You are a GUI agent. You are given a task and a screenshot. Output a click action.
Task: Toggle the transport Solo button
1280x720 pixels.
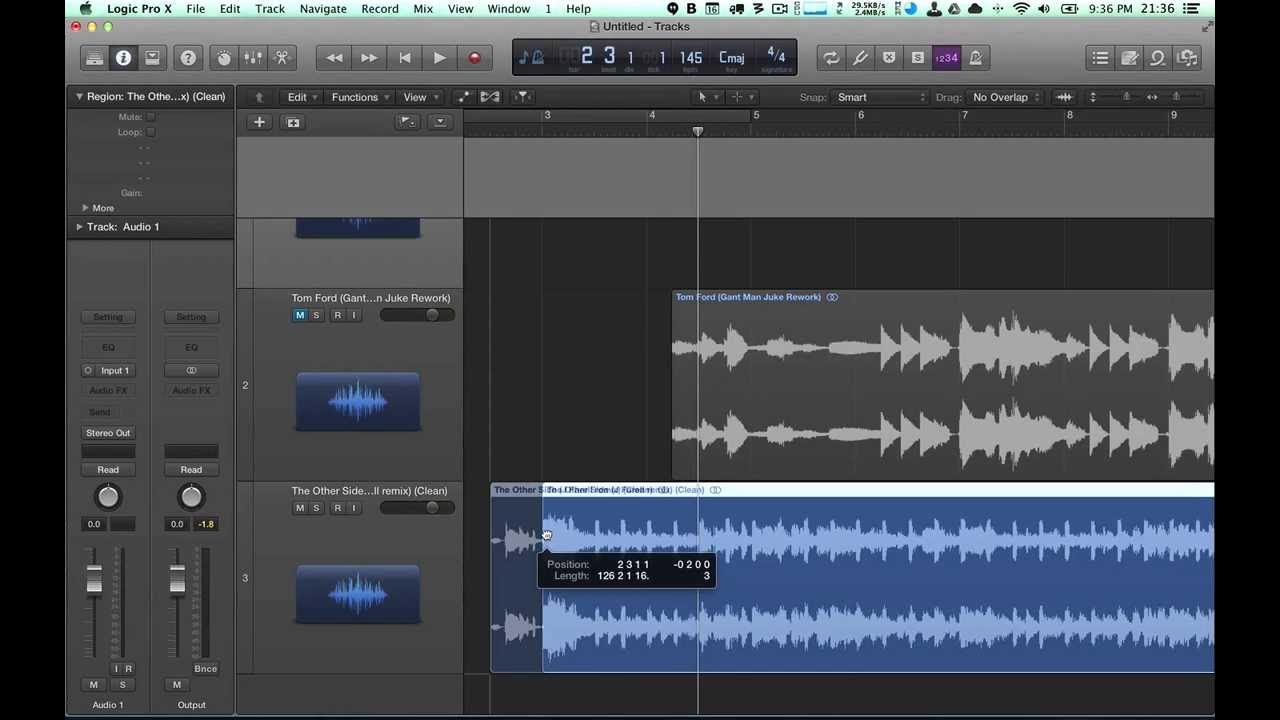[x=917, y=58]
